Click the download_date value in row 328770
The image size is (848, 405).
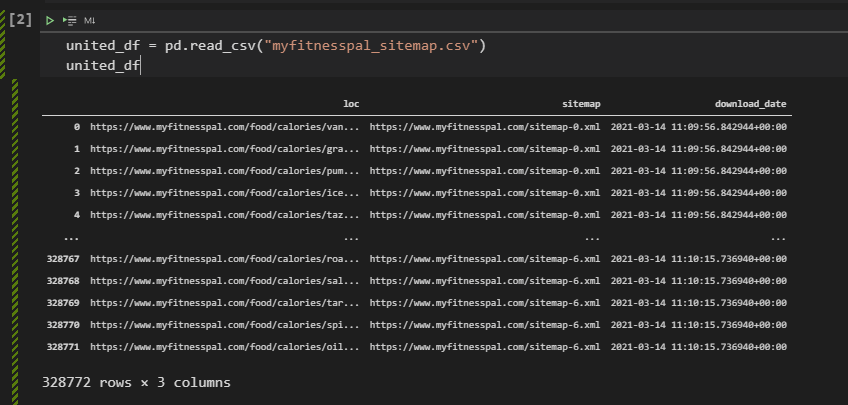699,325
